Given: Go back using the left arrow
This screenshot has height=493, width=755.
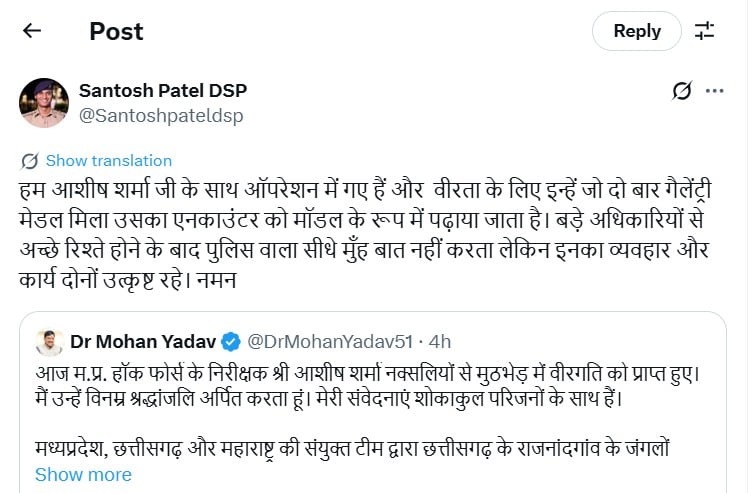Looking at the screenshot, I should pos(31,31).
